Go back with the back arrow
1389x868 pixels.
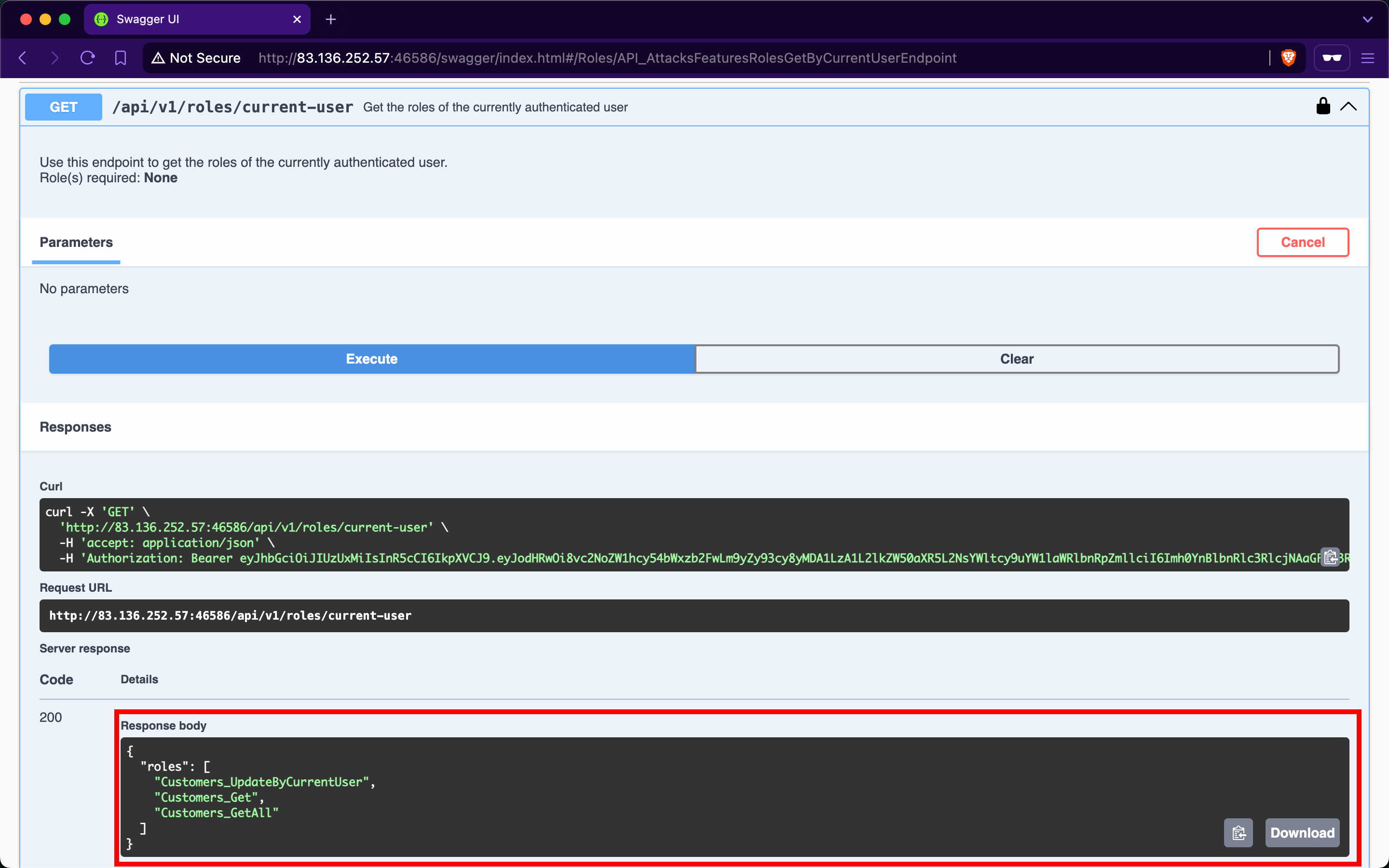click(x=23, y=58)
